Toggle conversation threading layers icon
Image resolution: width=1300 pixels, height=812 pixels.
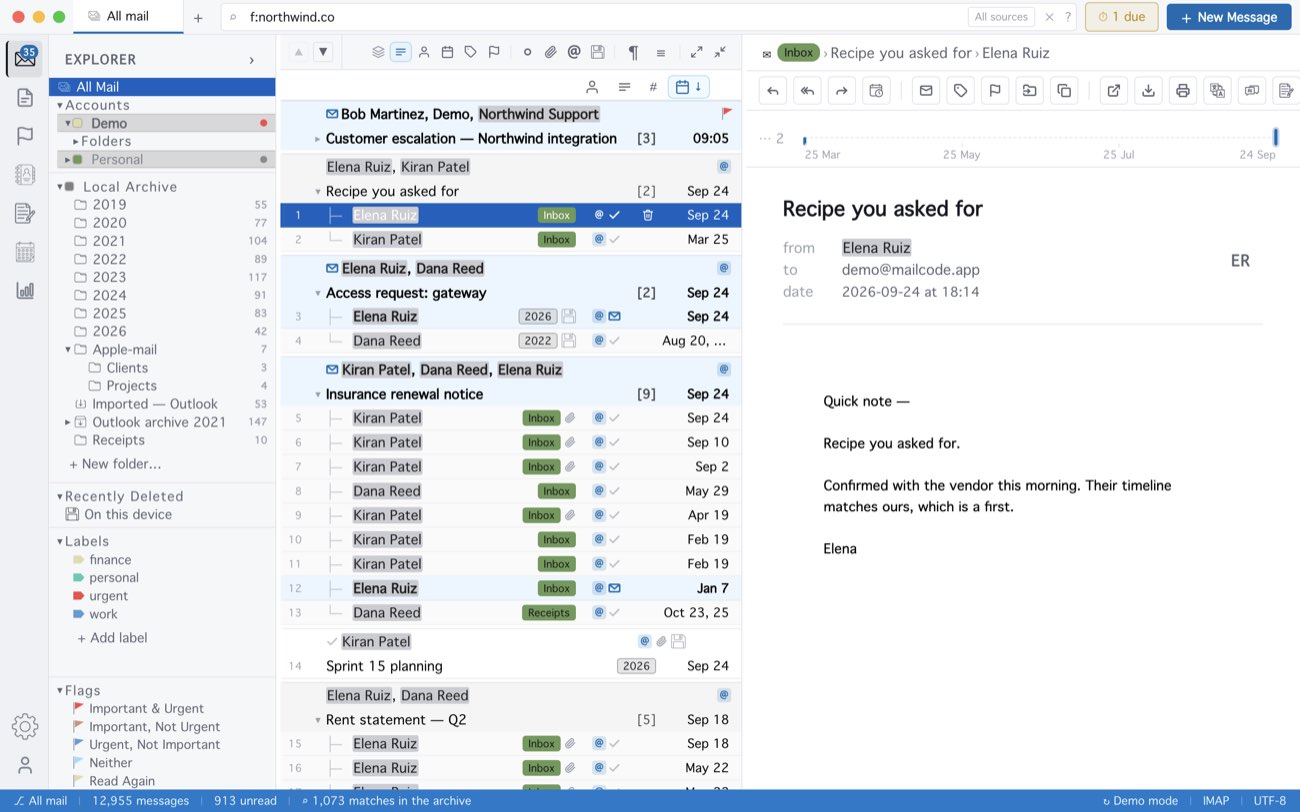[378, 52]
